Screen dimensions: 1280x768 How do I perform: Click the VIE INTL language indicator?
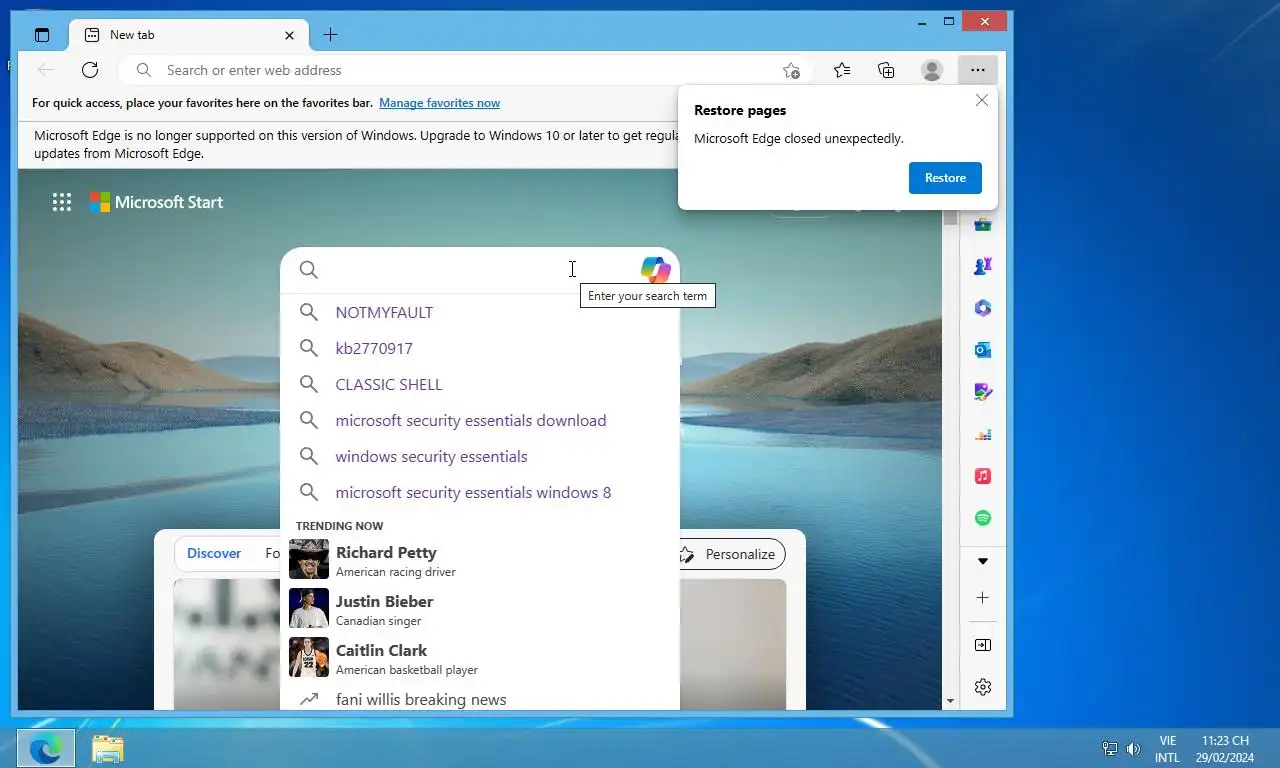(1167, 749)
